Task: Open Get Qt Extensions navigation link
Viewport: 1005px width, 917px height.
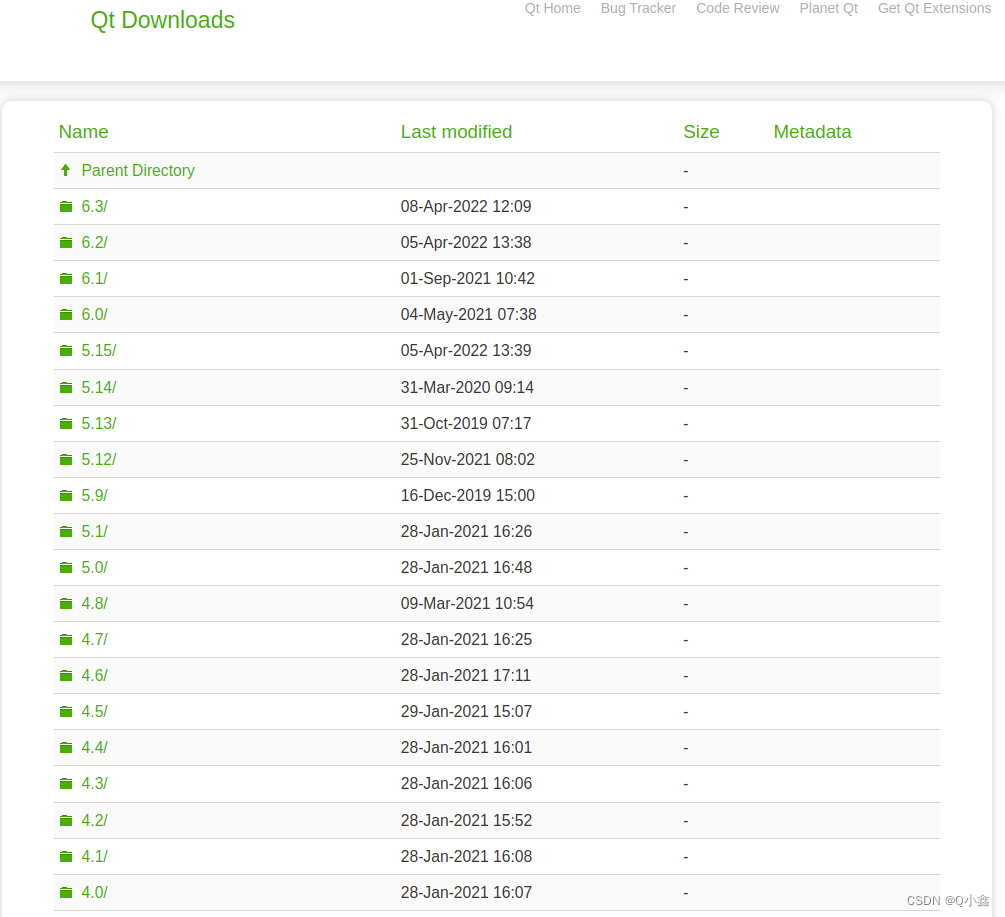Action: coord(934,8)
